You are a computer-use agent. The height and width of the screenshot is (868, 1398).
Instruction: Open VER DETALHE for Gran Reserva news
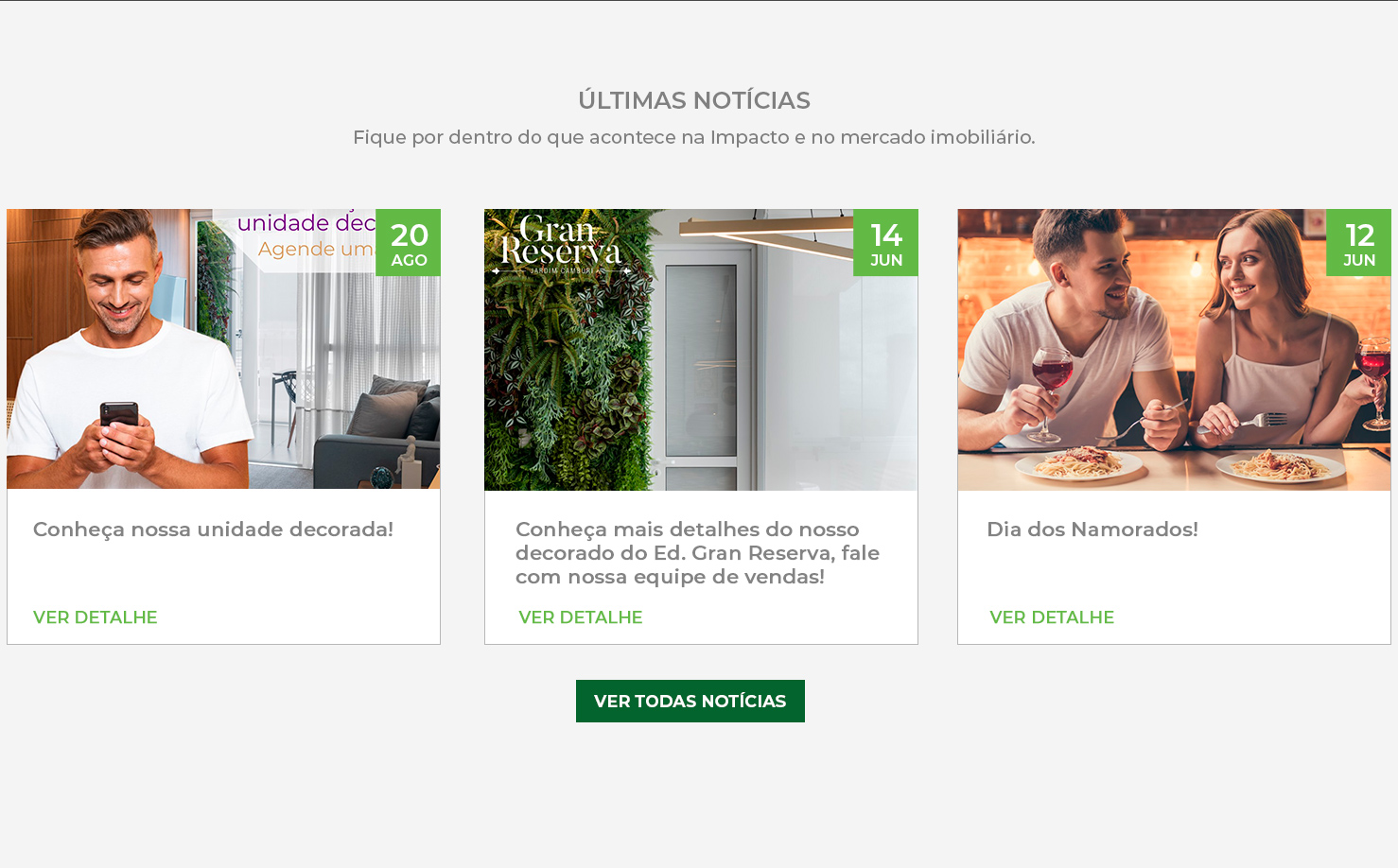click(581, 617)
